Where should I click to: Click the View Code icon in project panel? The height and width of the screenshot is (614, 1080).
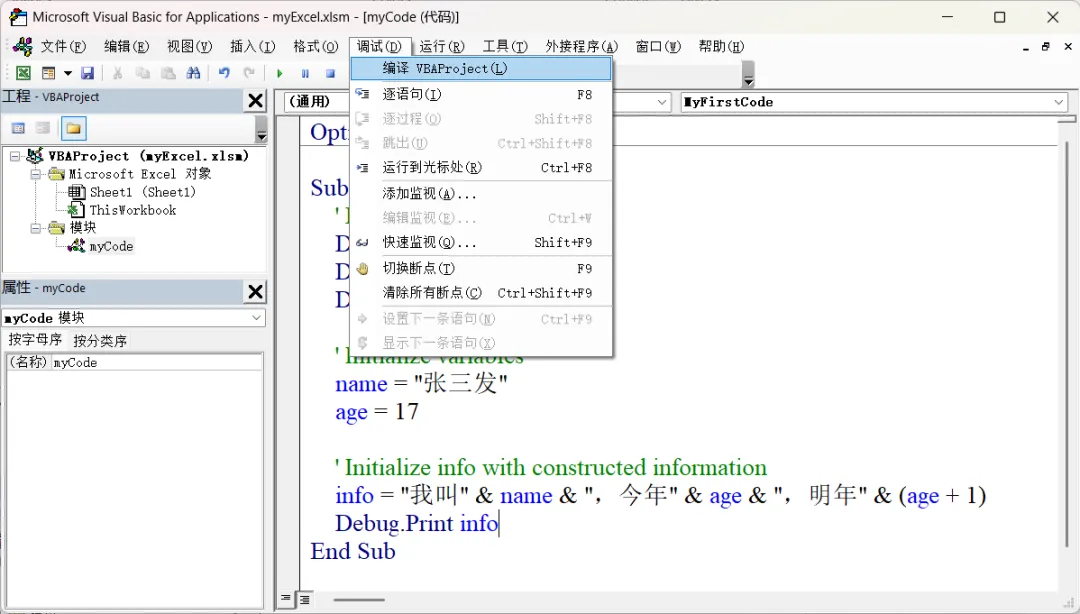pyautogui.click(x=19, y=128)
